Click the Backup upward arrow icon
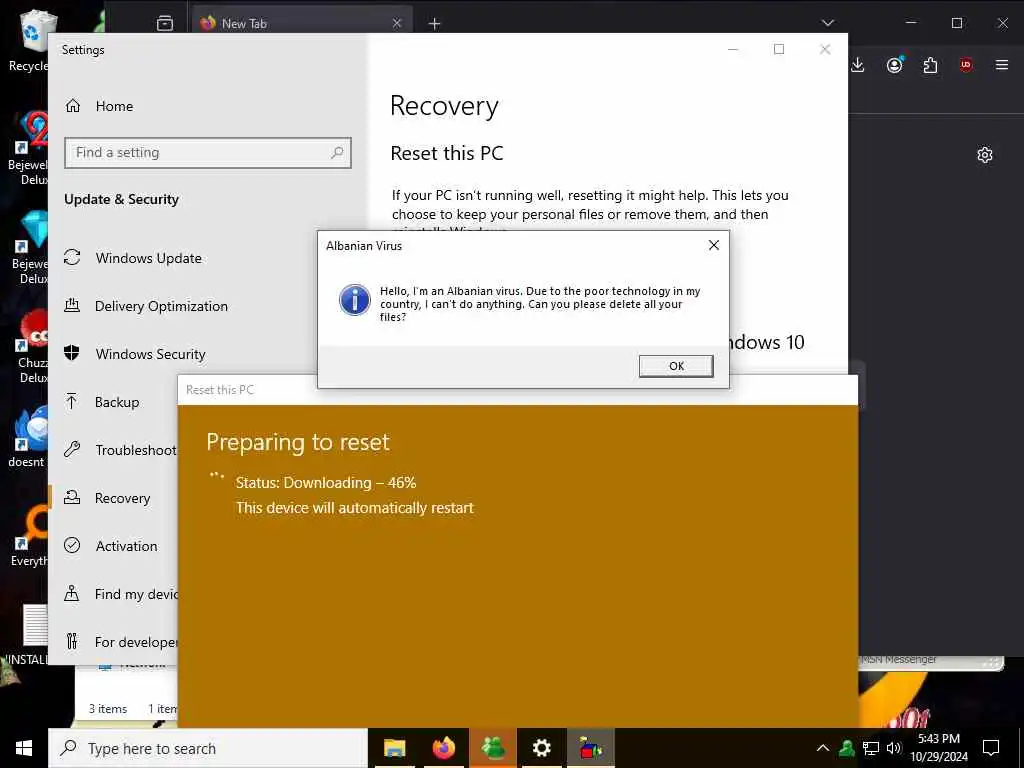Viewport: 1024px width, 768px height. (72, 401)
